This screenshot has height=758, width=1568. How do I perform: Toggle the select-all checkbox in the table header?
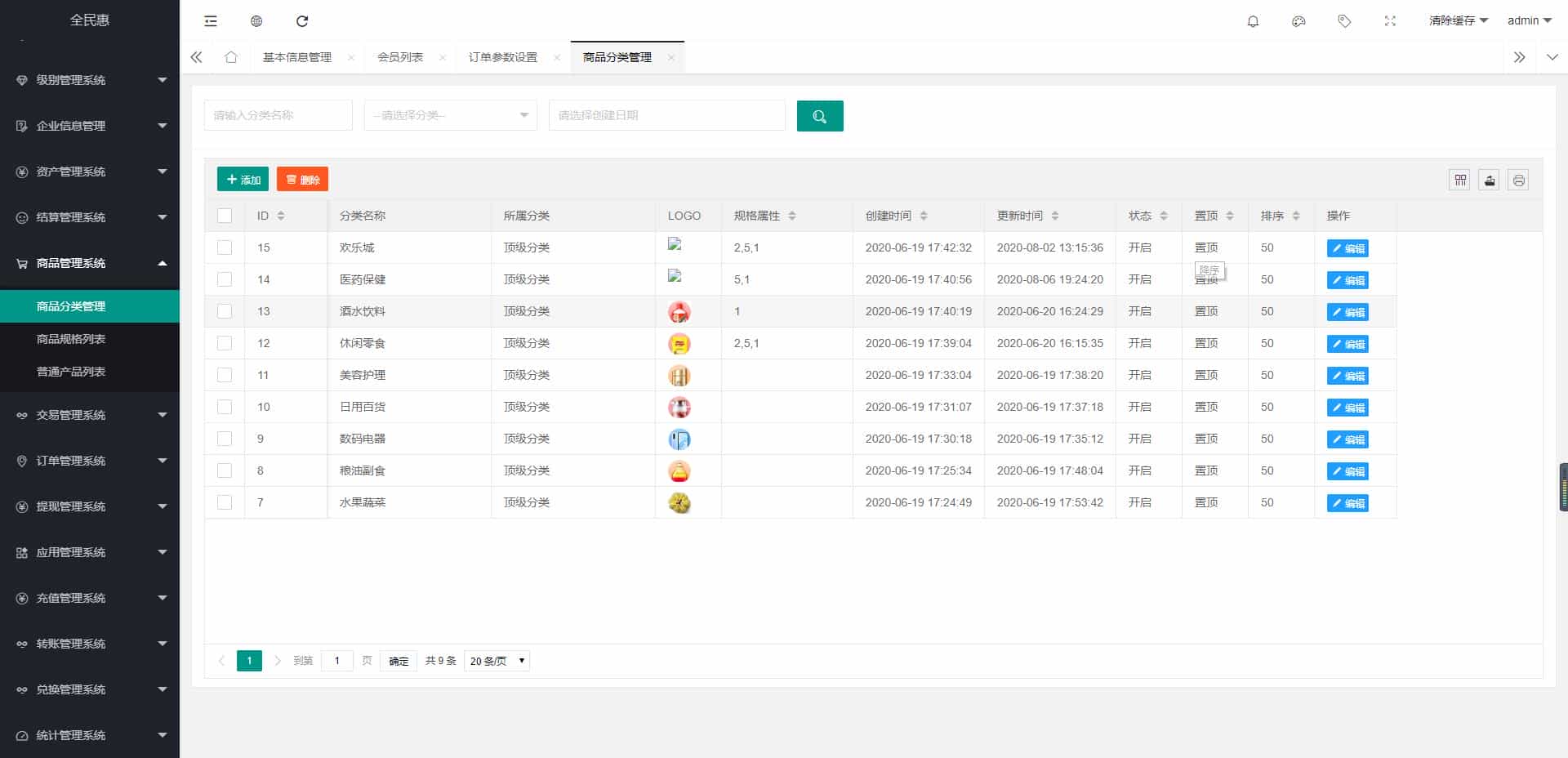tap(225, 215)
